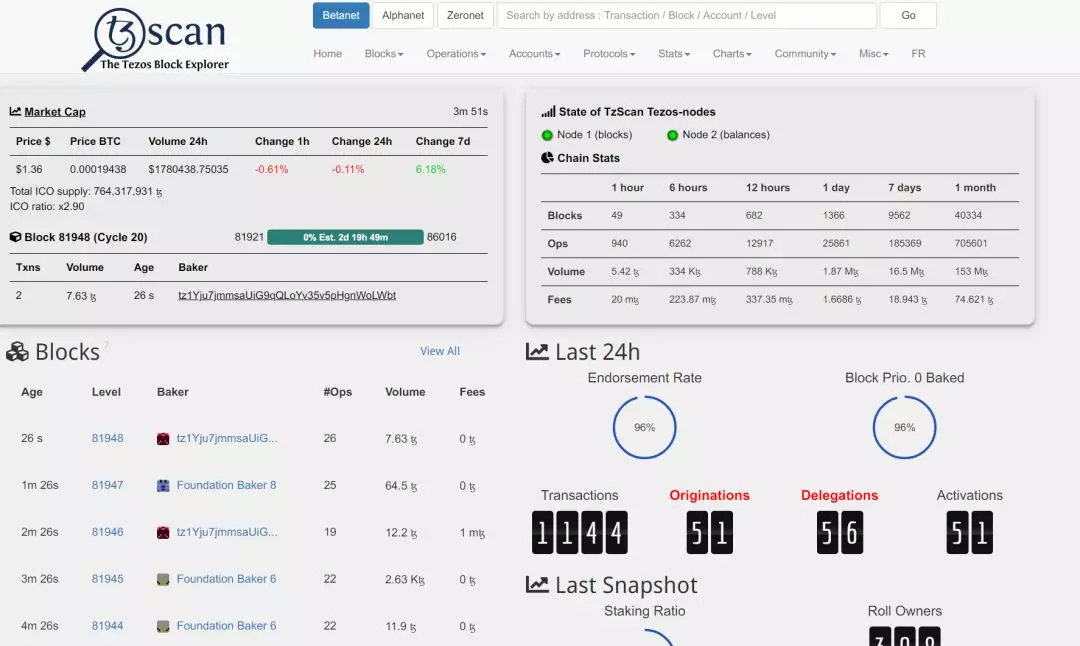
Task: Click the Change 1h value -0.61%
Action: pyautogui.click(x=271, y=169)
